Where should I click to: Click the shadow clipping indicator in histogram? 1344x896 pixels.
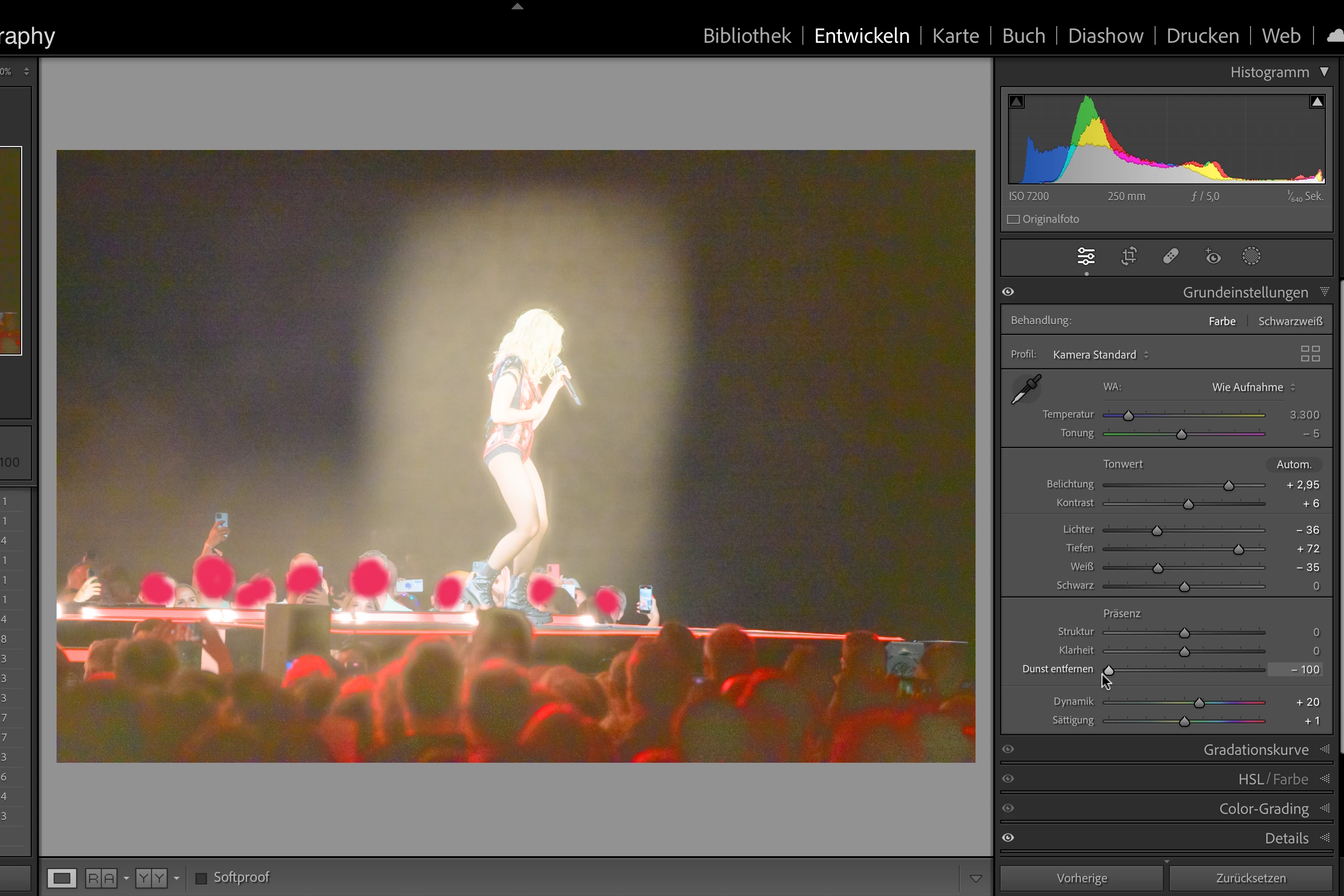1016,102
